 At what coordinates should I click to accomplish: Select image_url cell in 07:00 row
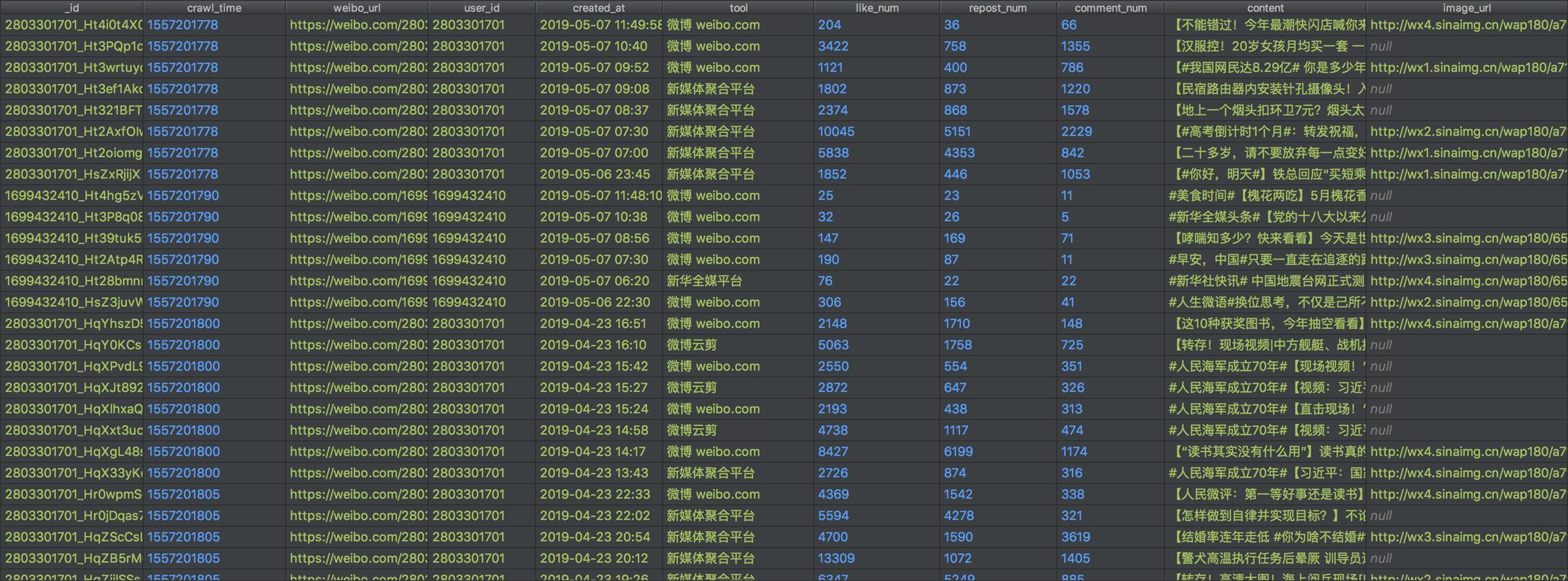(1467, 153)
